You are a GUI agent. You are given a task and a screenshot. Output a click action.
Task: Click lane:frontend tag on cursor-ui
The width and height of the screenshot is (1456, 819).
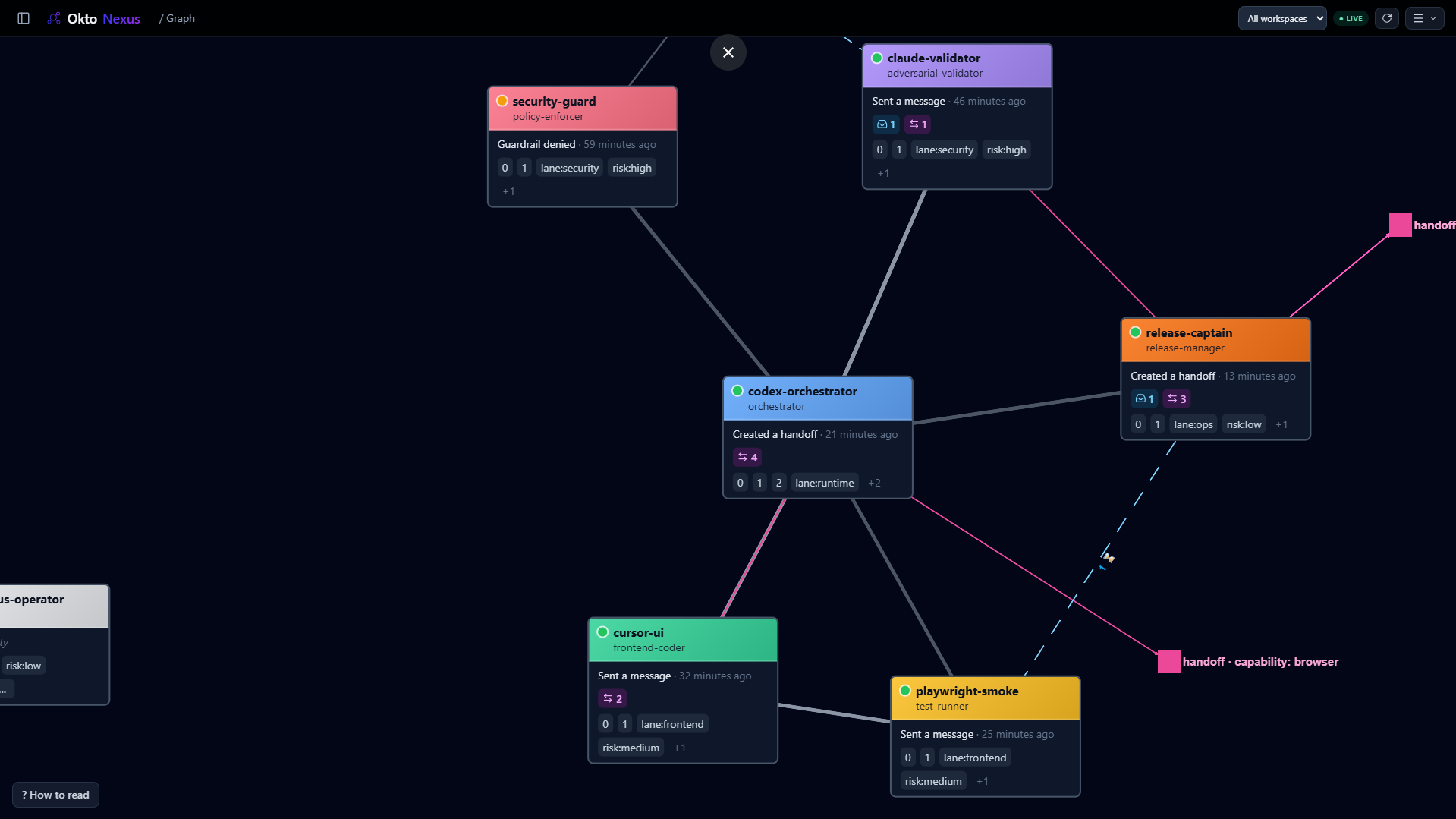click(672, 725)
